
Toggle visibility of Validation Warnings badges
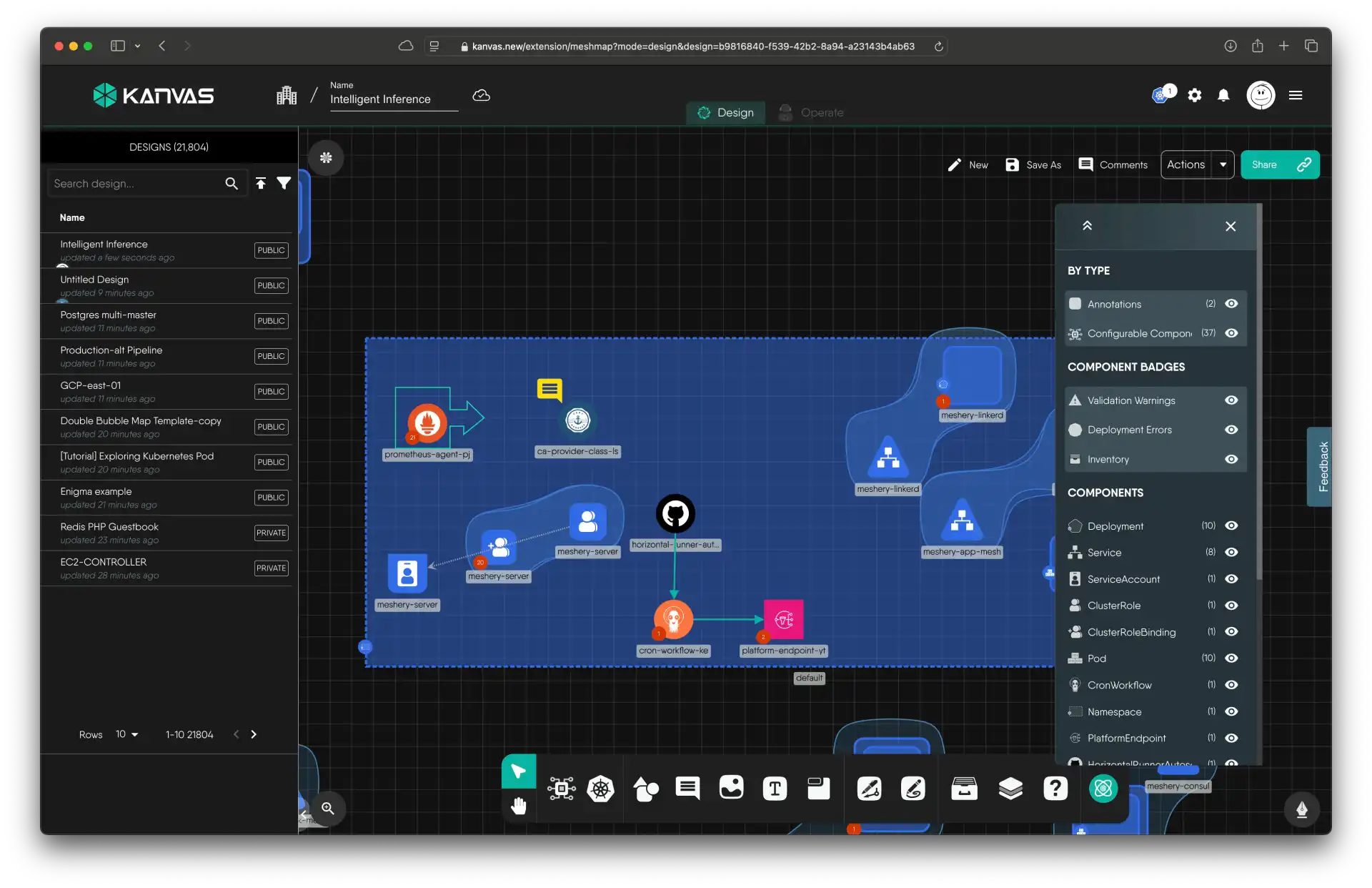[x=1231, y=400]
